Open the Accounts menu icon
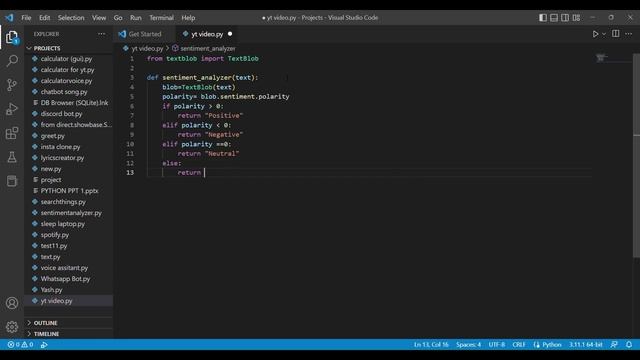Image resolution: width=640 pixels, height=360 pixels. tap(12, 303)
